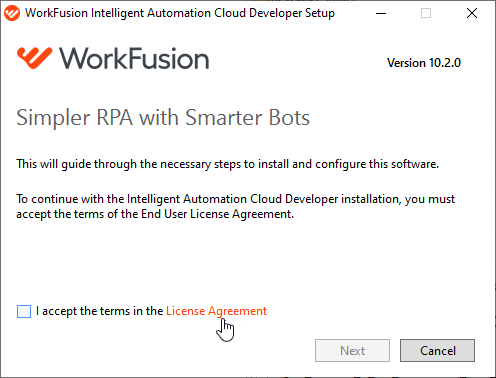Viewport: 496px width, 378px height.
Task: Click the 'To continue with the Intelligent Automation' paragraph
Action: click(x=236, y=206)
